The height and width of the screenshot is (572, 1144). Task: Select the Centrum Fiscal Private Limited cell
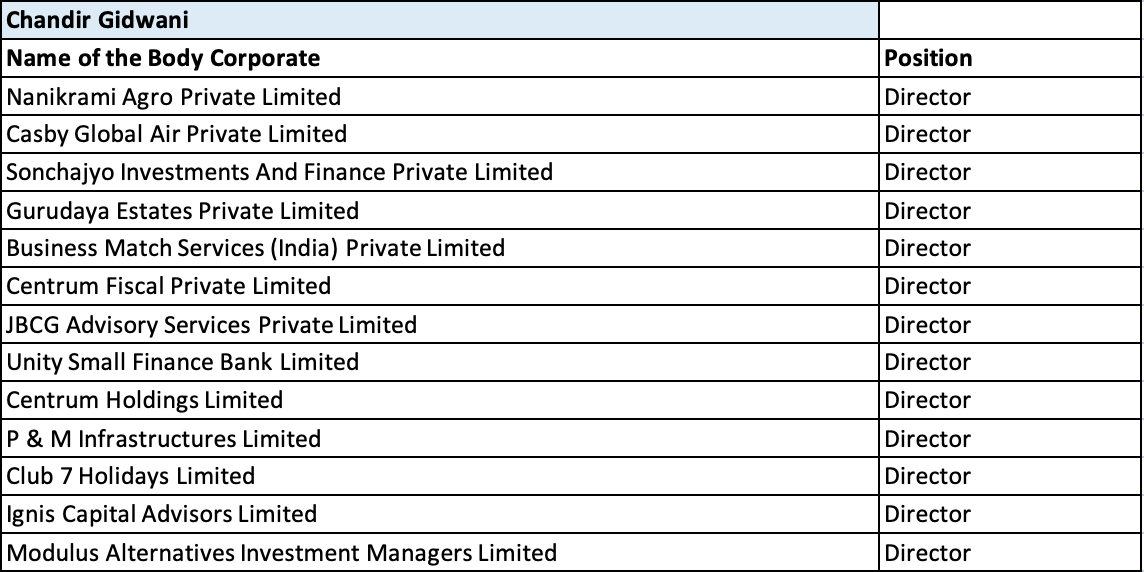tap(439, 286)
